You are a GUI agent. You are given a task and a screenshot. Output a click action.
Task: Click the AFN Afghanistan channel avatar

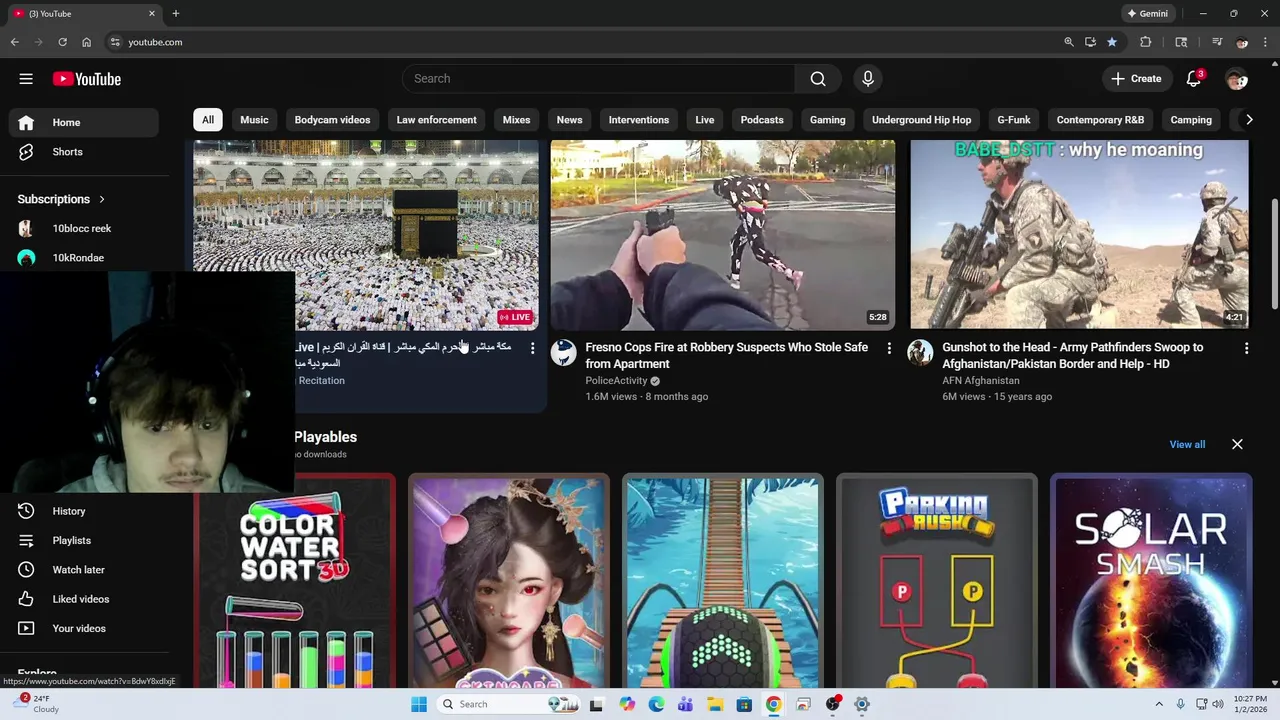[920, 352]
